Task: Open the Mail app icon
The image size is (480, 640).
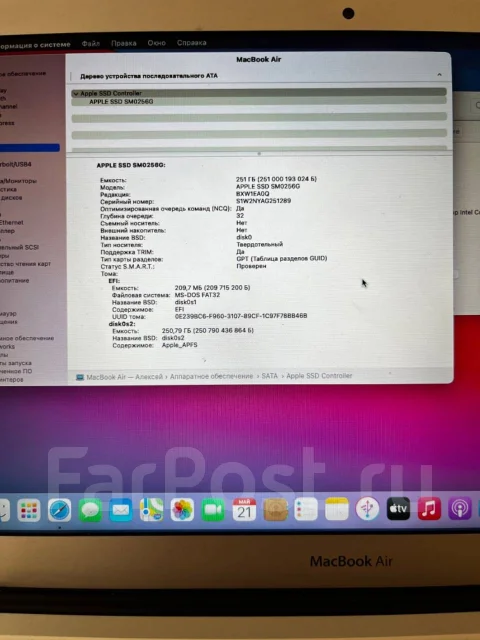Action: click(x=121, y=510)
